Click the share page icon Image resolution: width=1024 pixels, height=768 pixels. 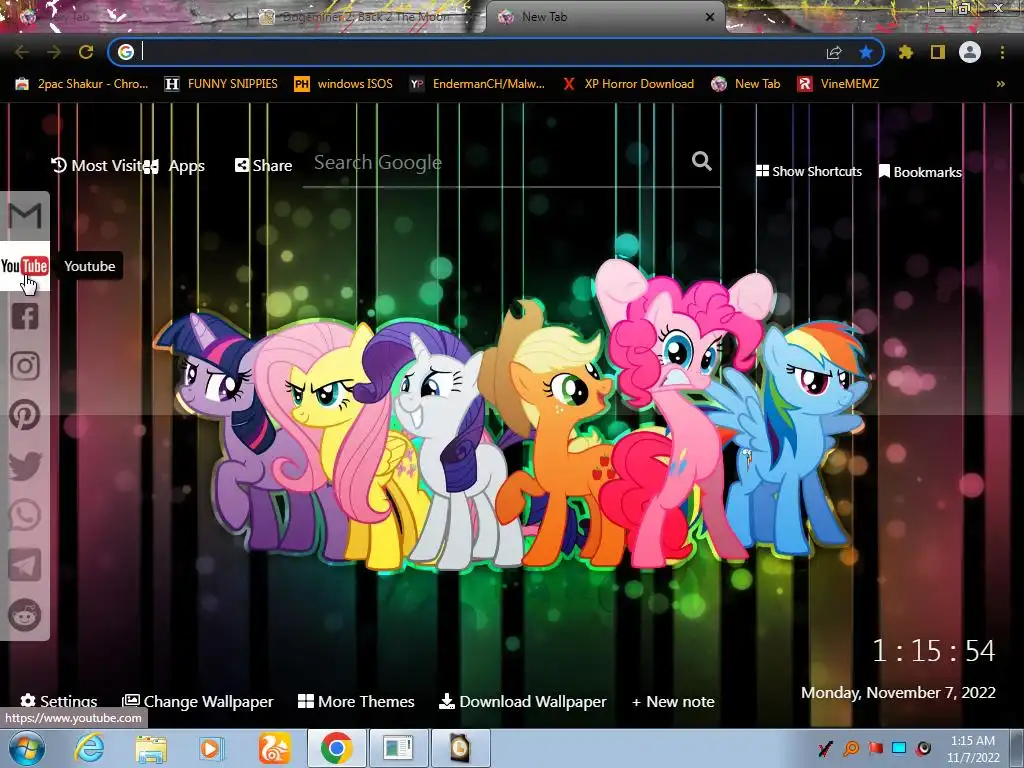(x=834, y=52)
